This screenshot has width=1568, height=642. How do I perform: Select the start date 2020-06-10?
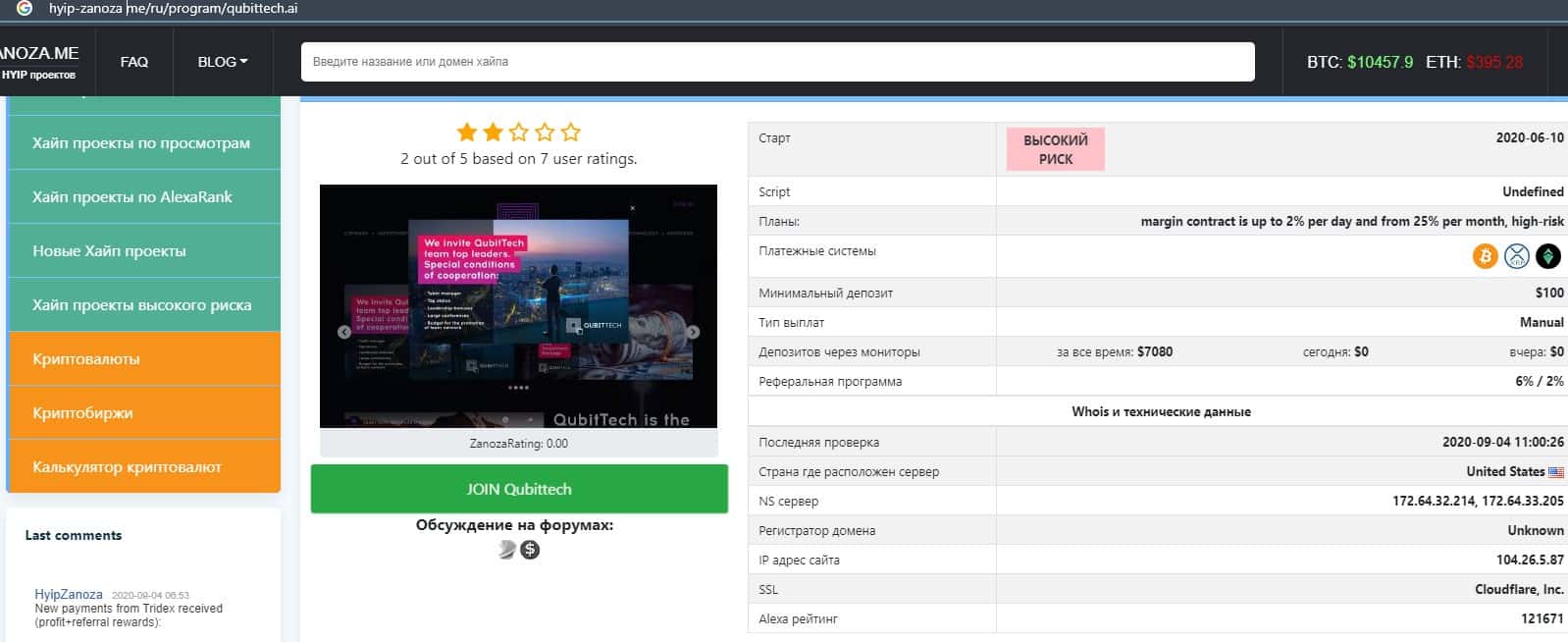click(1530, 137)
